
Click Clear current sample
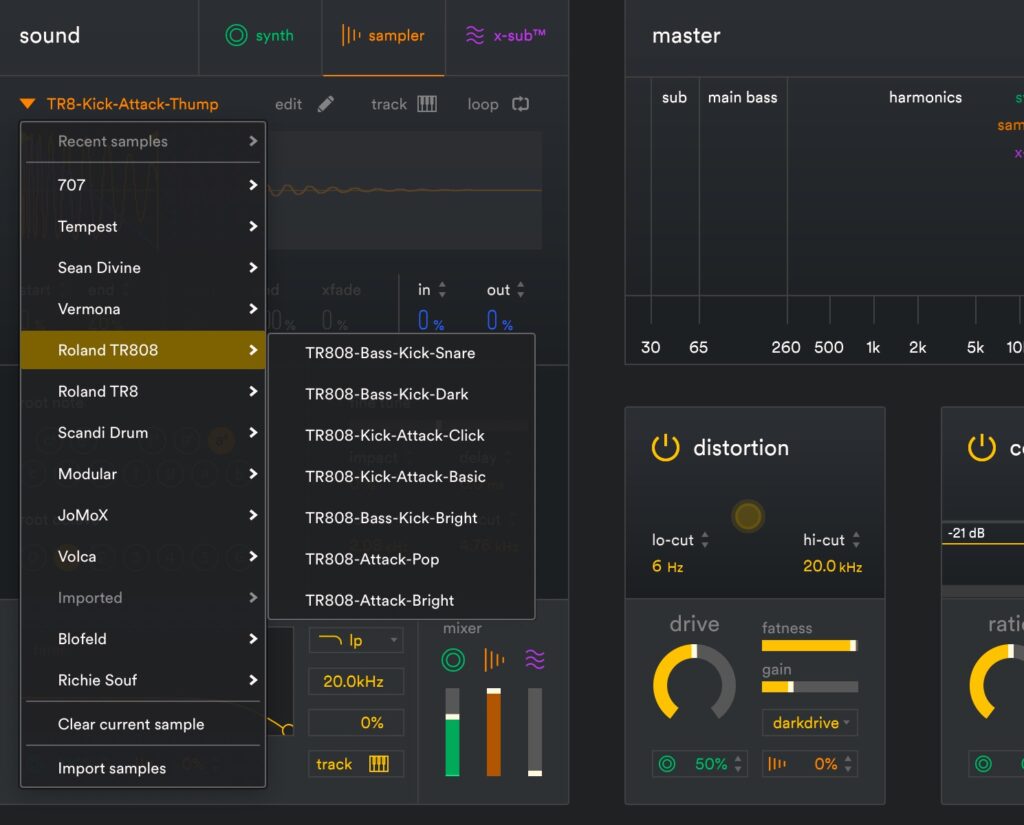coord(131,724)
